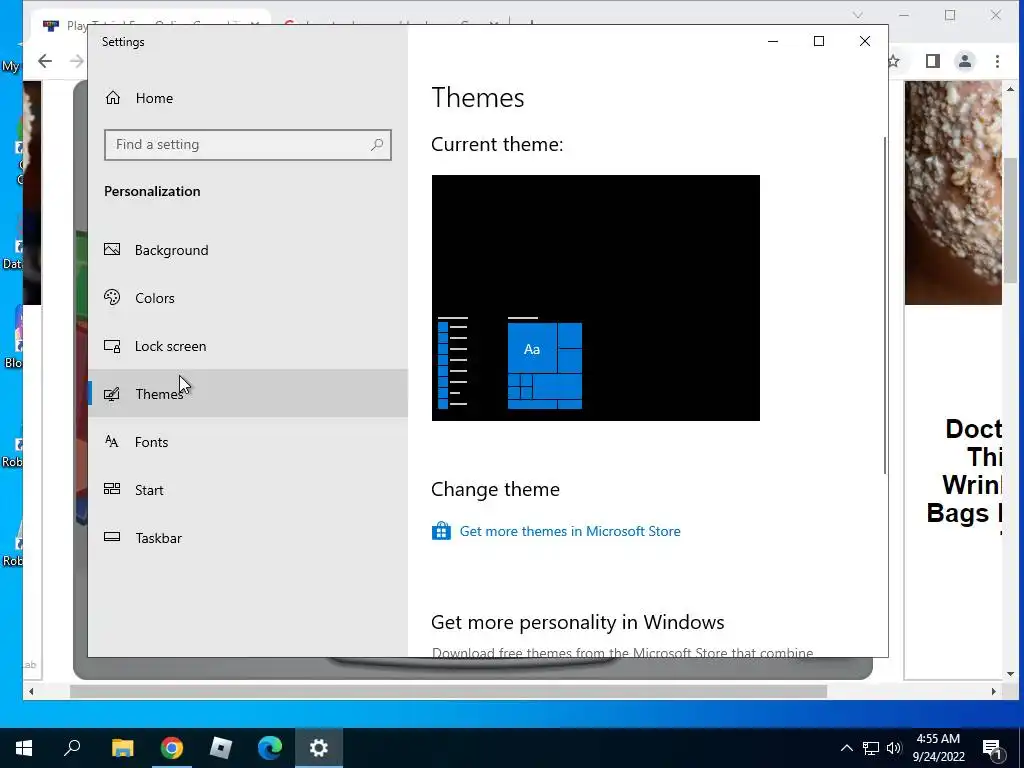Click the Chrome horizontal scrollbar
Viewport: 1024px width, 768px height.
point(448,691)
